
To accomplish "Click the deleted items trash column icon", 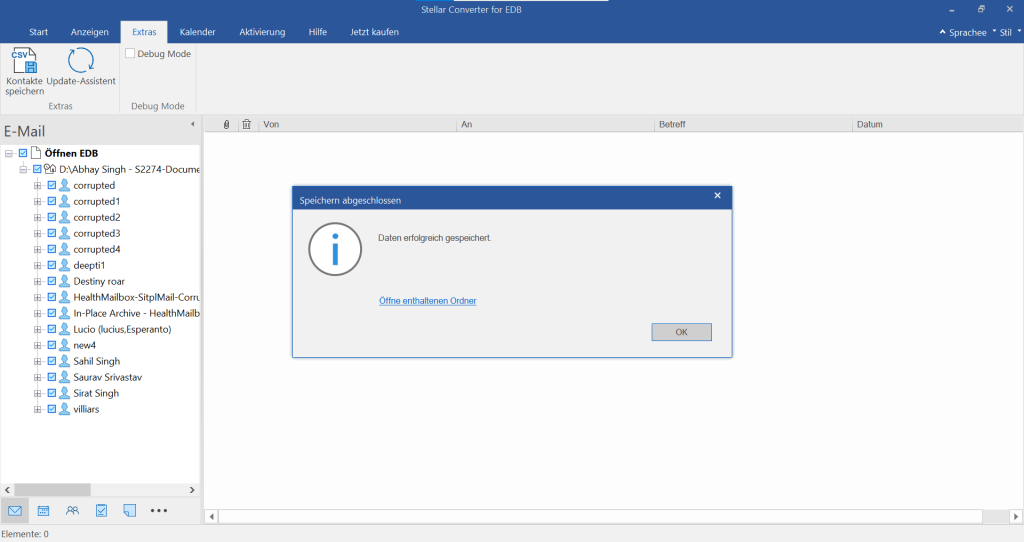I will [x=246, y=124].
